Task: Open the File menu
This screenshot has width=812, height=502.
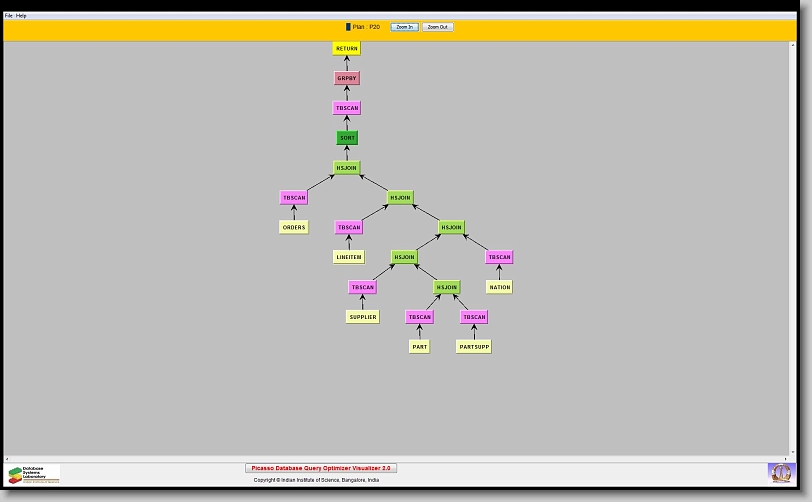Action: pyautogui.click(x=9, y=16)
